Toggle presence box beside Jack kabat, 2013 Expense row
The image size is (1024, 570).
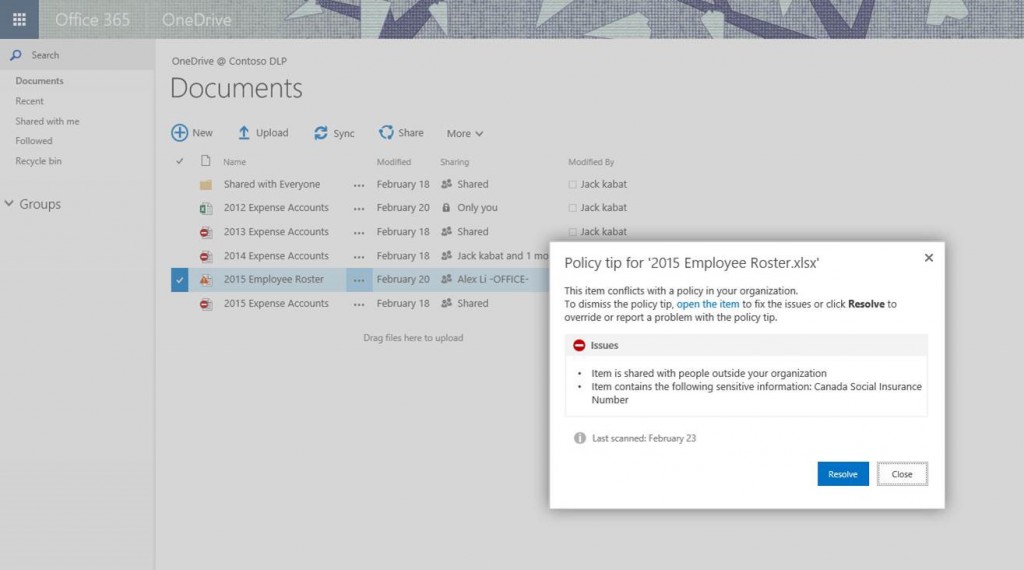[x=573, y=232]
